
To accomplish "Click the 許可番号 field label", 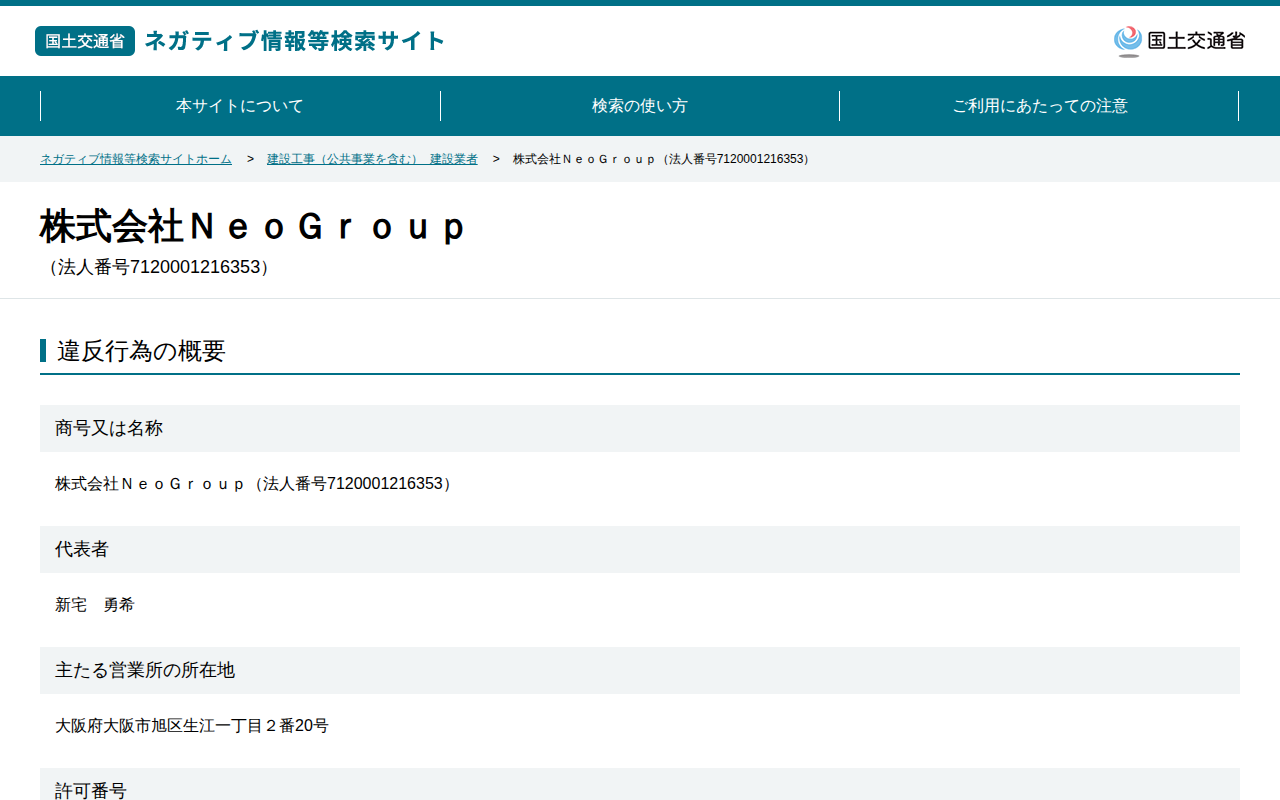I will [91, 790].
